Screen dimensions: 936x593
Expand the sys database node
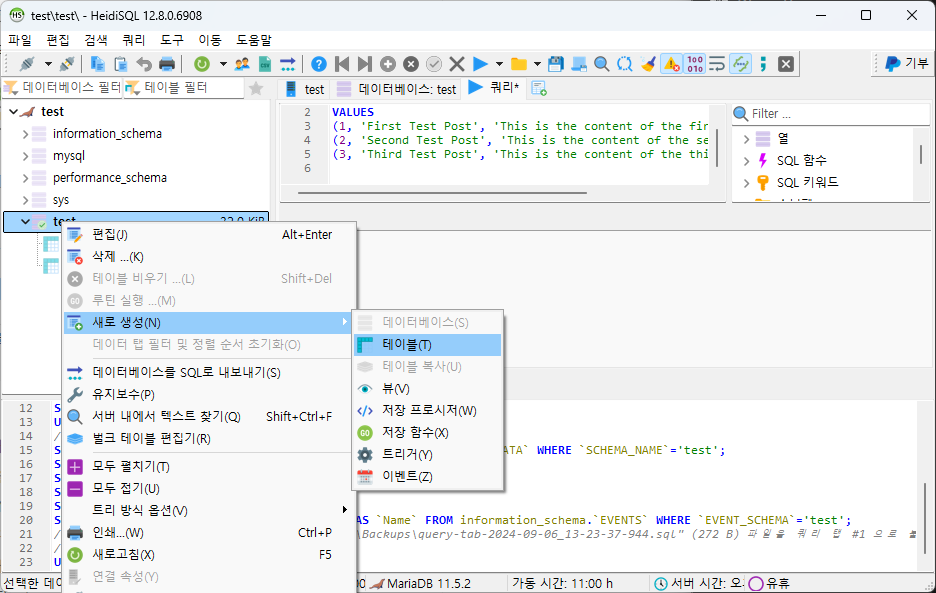coord(25,200)
